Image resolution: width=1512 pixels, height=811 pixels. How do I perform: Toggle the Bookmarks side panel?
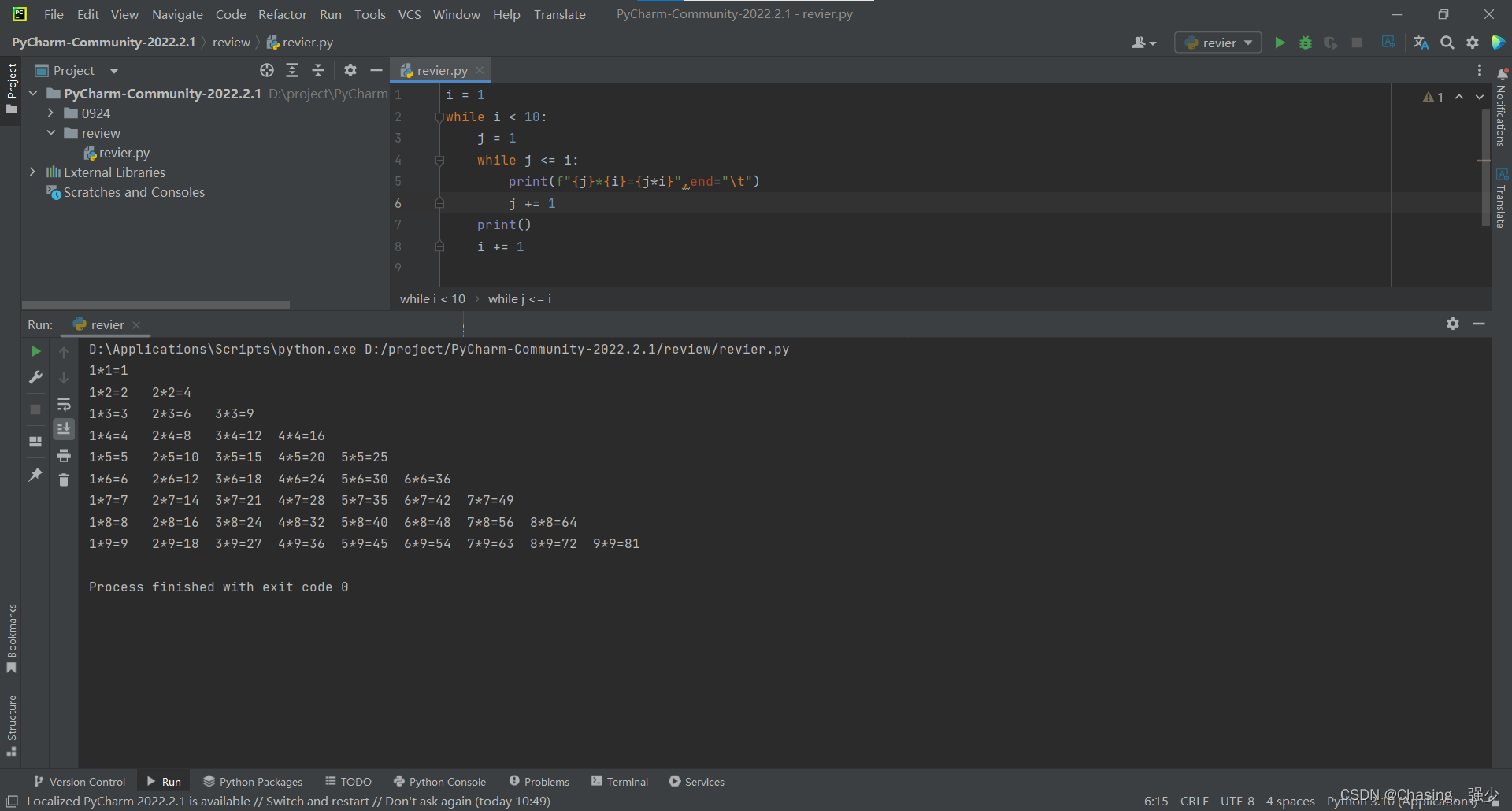point(11,638)
